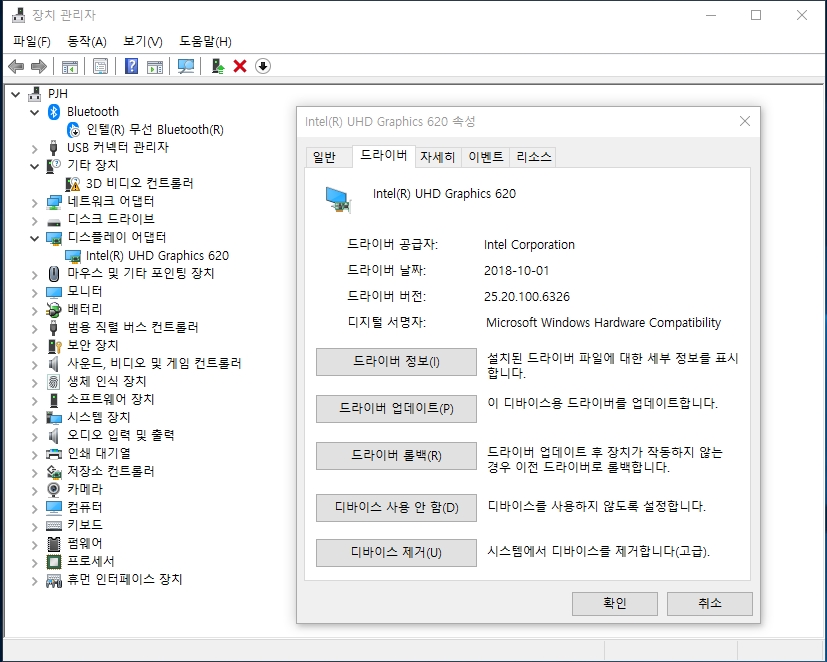Click Intel Corporation provider text
The width and height of the screenshot is (827, 662).
point(529,245)
